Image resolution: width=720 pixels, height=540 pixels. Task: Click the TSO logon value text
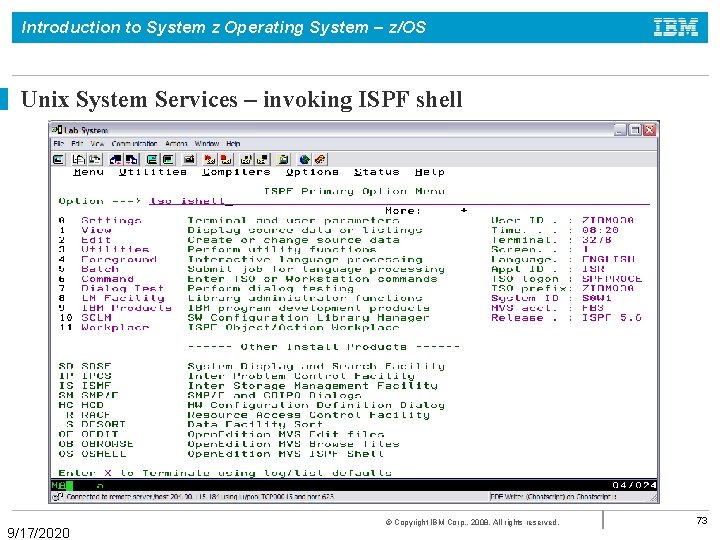click(x=612, y=279)
